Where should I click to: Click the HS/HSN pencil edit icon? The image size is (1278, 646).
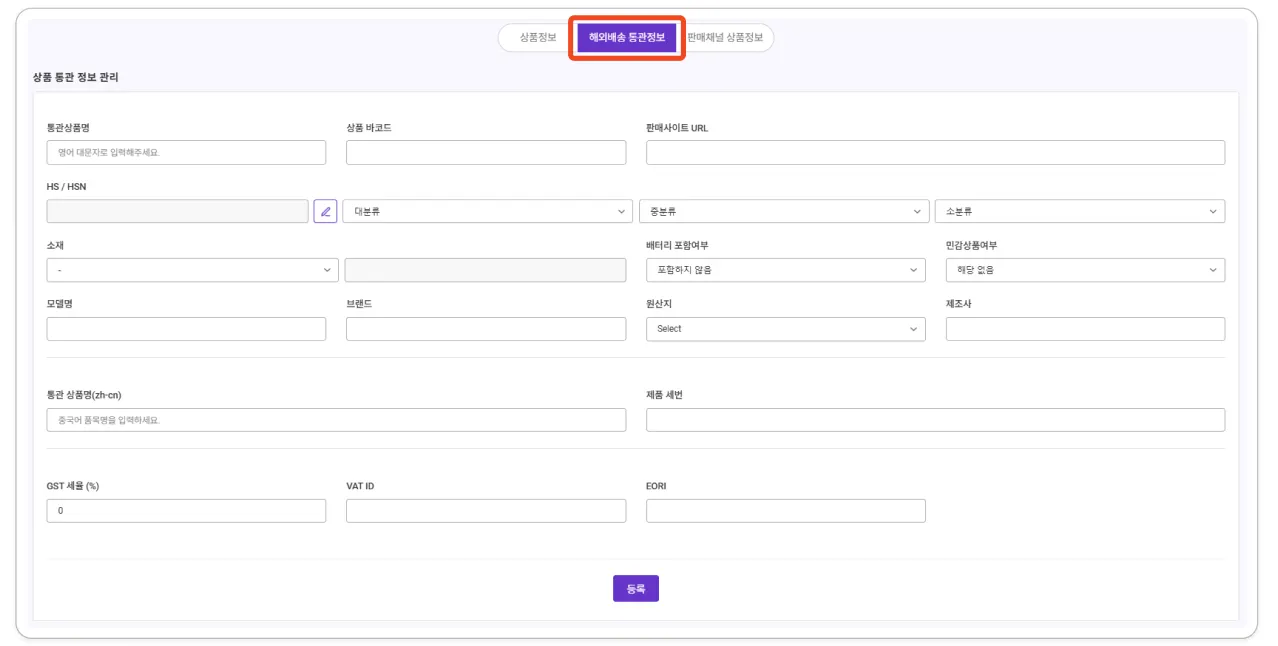(x=325, y=211)
